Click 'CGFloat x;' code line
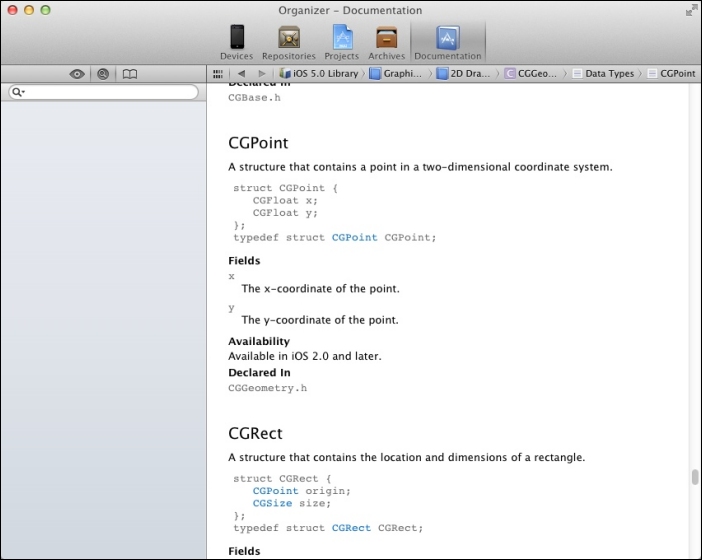Image resolution: width=702 pixels, height=560 pixels. 285,201
